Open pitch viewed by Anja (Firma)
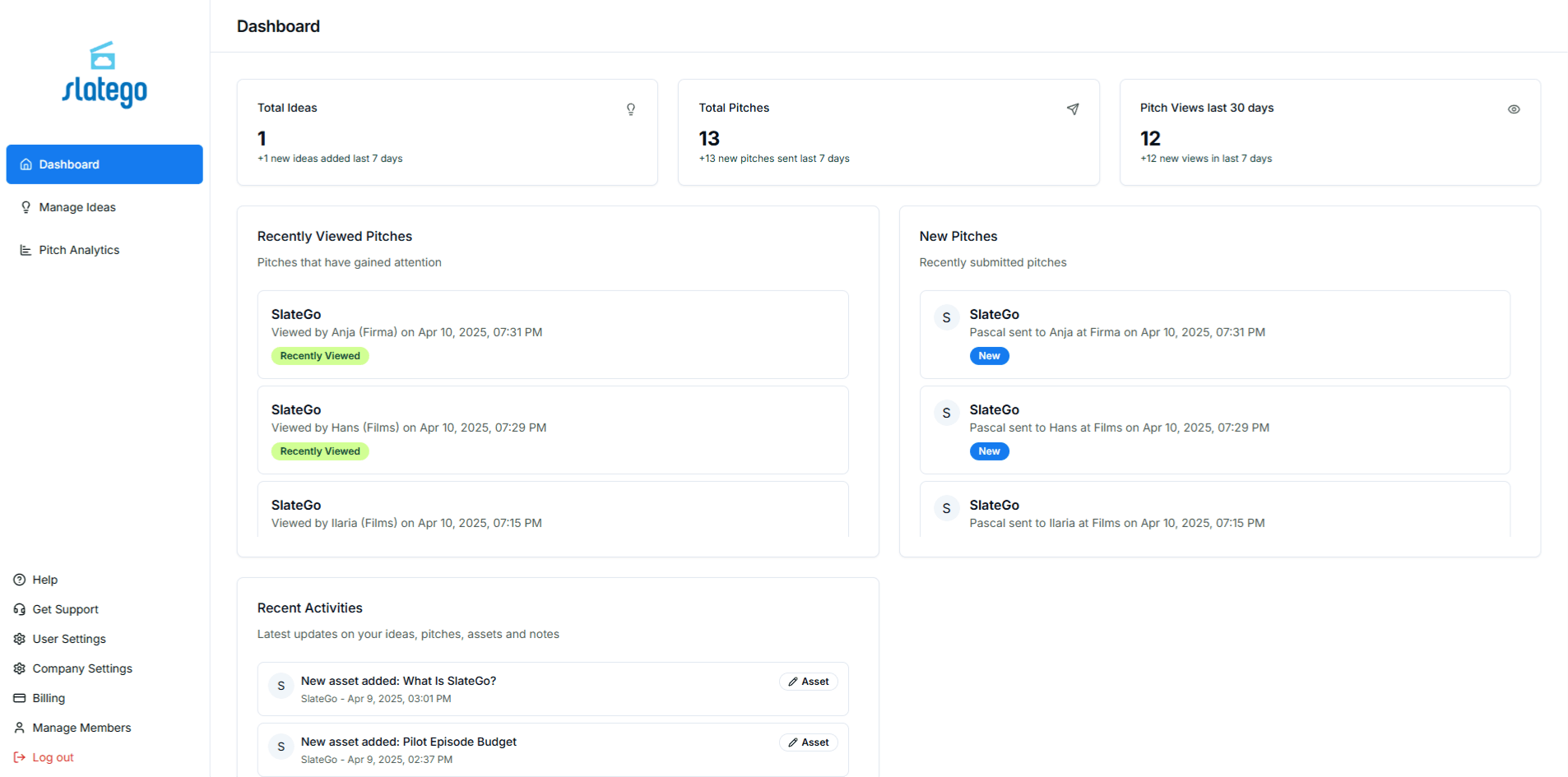Viewport: 1568px width, 777px height. [x=552, y=334]
